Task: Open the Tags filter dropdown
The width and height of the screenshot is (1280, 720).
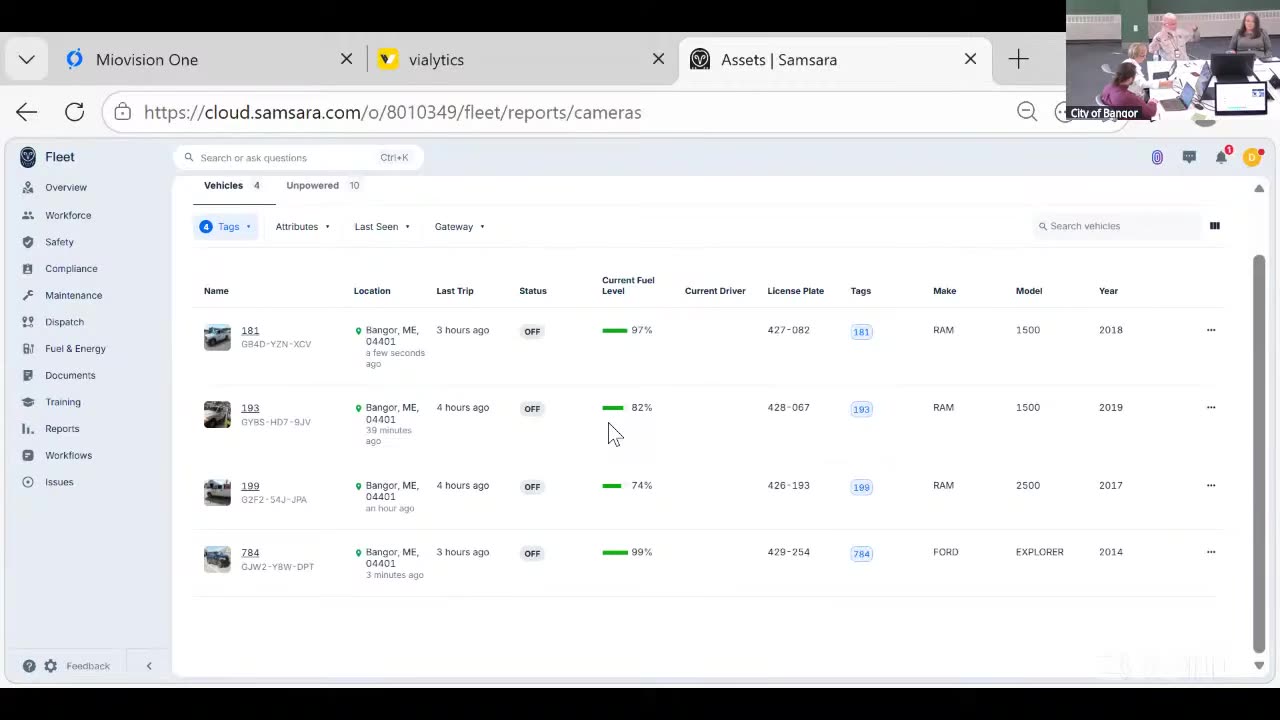Action: pos(225,227)
